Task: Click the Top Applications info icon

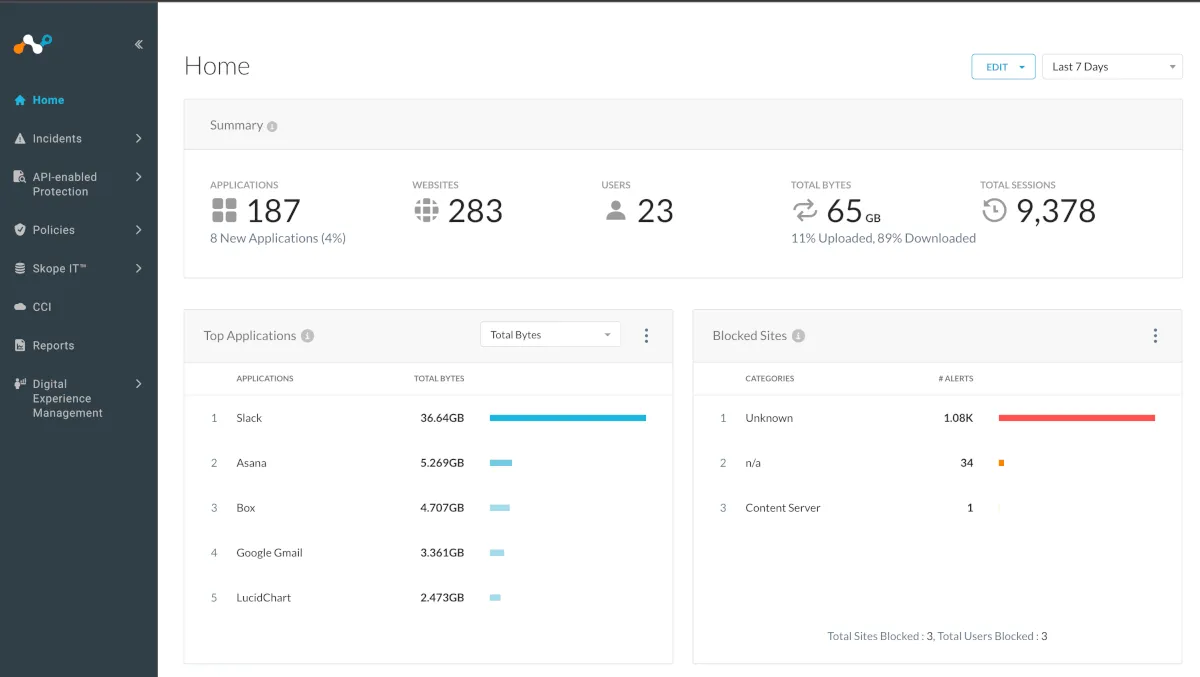Action: pyautogui.click(x=308, y=336)
